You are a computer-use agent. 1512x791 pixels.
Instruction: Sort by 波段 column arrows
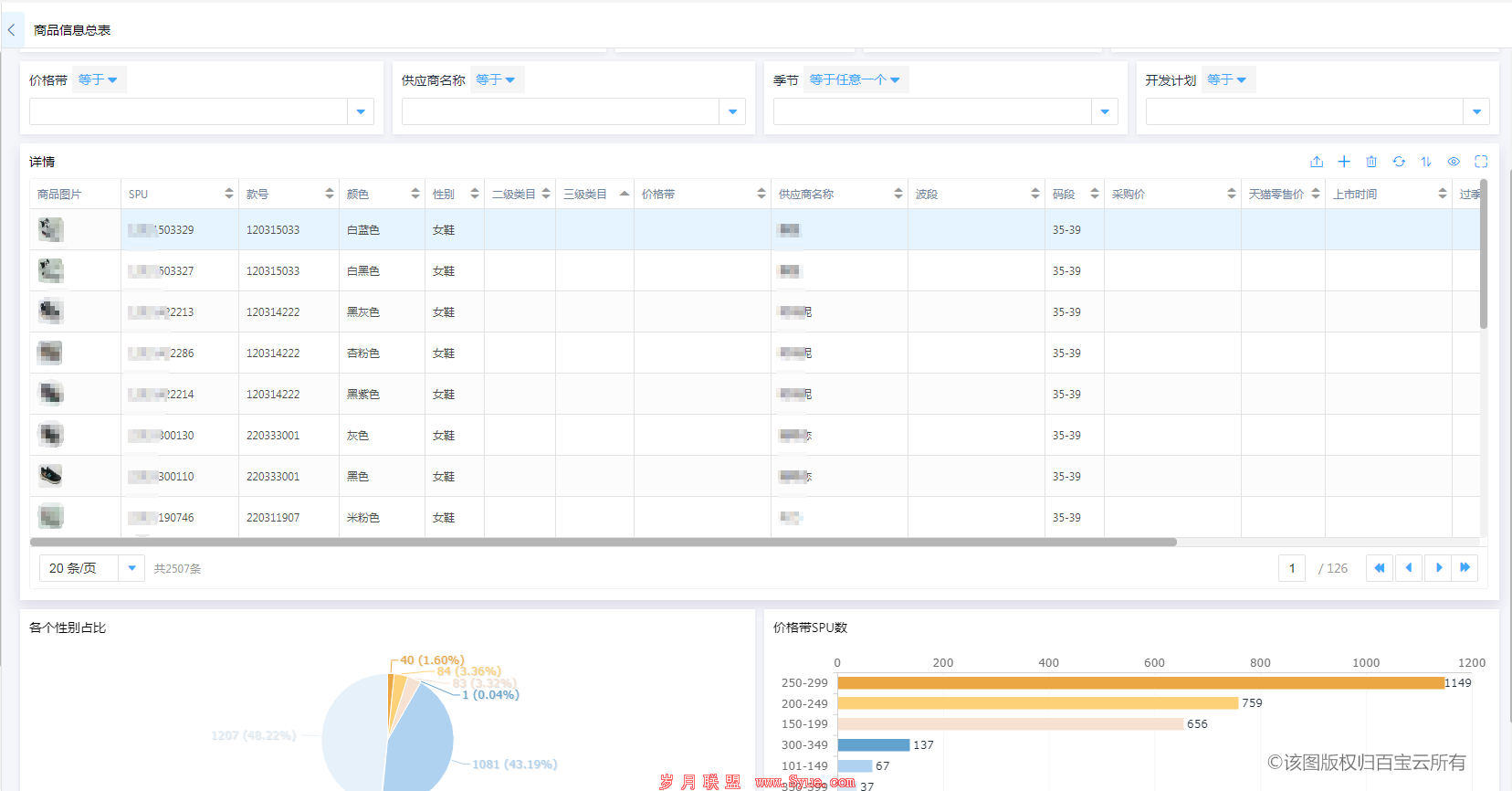coord(1035,194)
